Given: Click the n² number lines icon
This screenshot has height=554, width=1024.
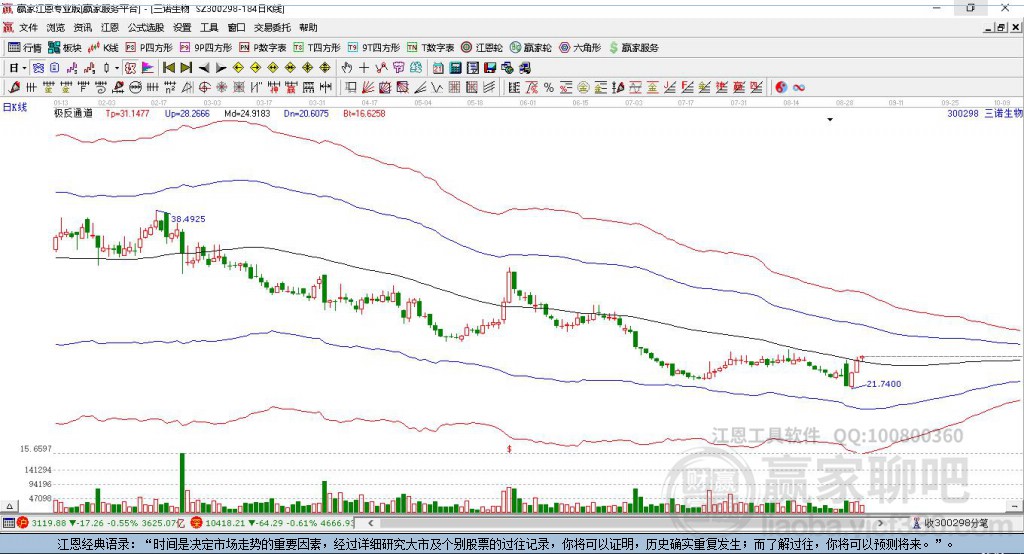Looking at the screenshot, I should 170,87.
